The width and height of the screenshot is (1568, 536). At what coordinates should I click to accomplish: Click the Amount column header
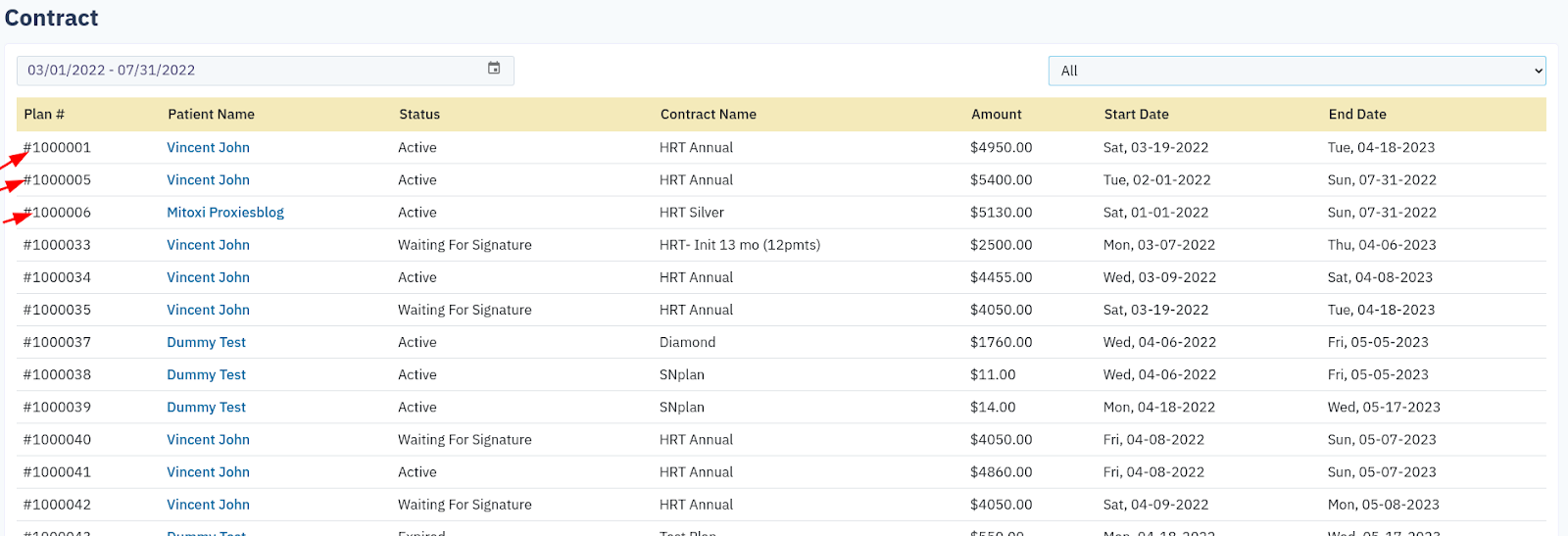996,115
